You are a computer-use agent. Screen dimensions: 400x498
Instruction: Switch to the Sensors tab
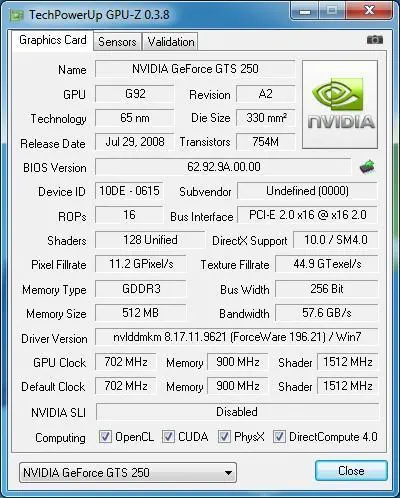(117, 42)
